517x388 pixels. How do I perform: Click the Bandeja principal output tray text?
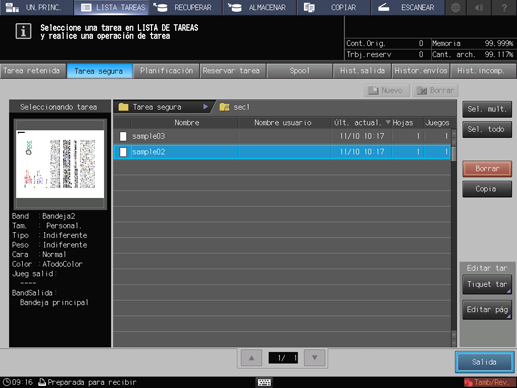[54, 303]
